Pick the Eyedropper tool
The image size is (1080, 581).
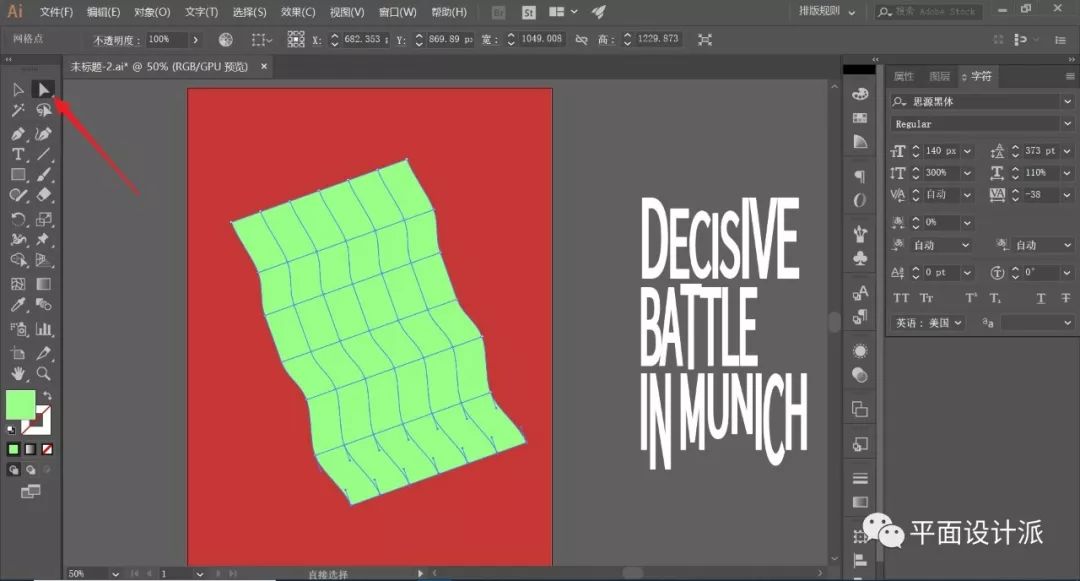tap(18, 306)
